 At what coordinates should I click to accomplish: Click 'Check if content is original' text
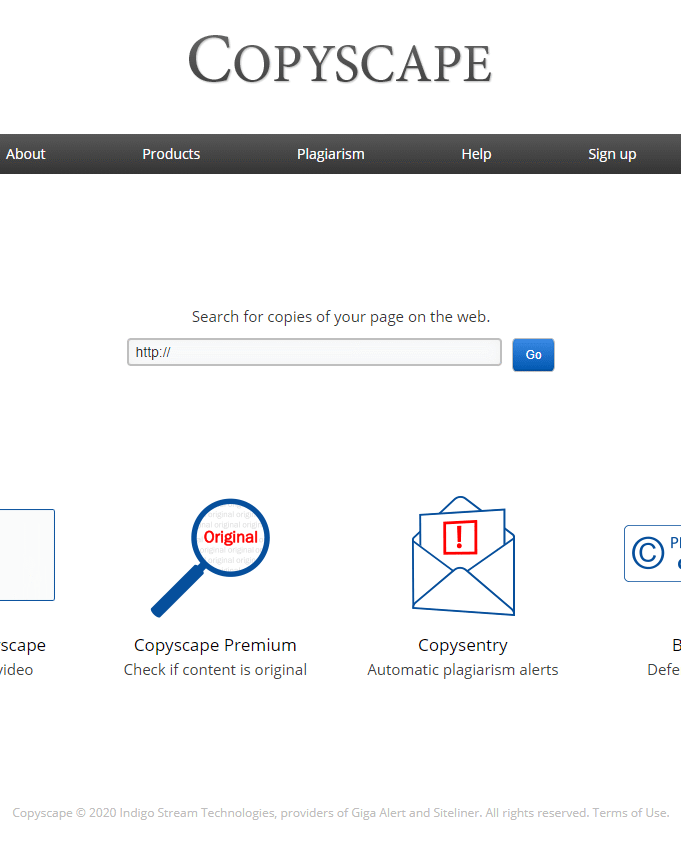click(x=215, y=670)
